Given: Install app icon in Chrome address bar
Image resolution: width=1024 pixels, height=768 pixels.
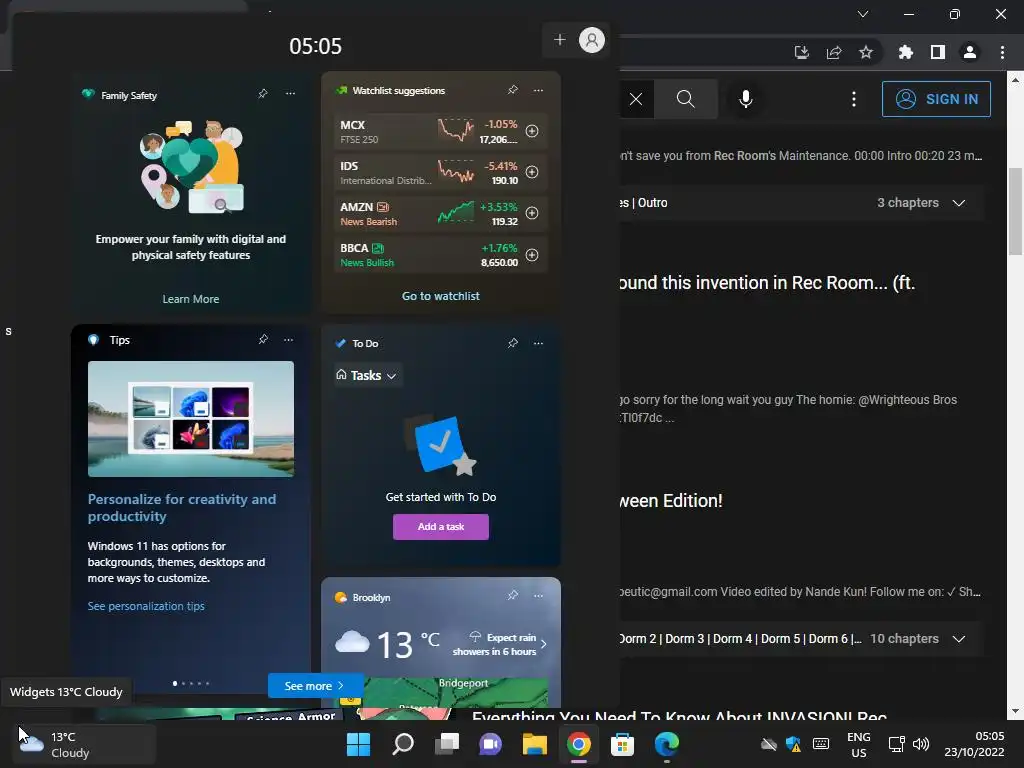Looking at the screenshot, I should [x=801, y=52].
